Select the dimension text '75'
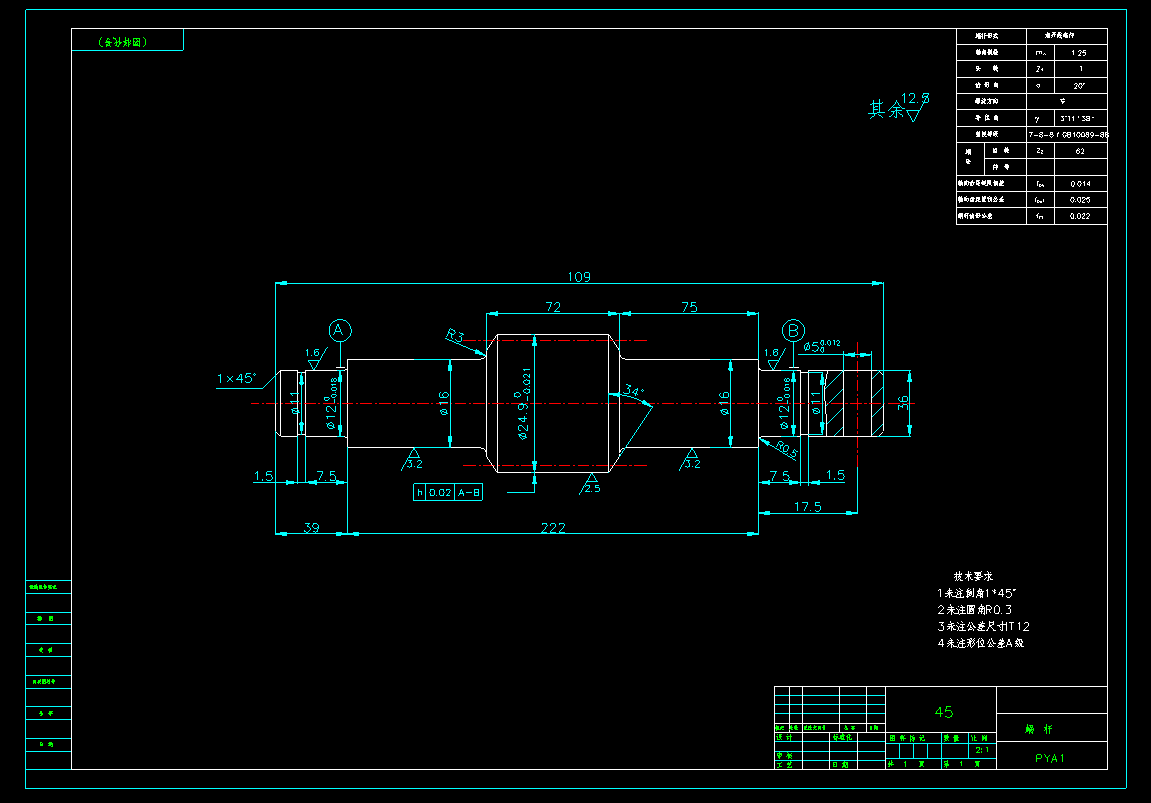The image size is (1151, 803). [689, 307]
